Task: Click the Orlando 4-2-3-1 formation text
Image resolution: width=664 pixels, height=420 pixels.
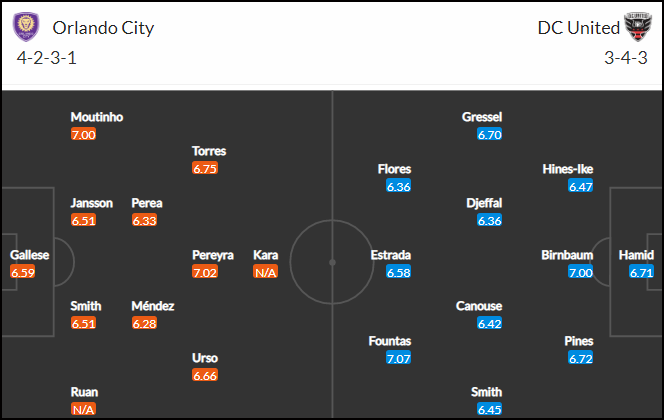Action: click(47, 58)
